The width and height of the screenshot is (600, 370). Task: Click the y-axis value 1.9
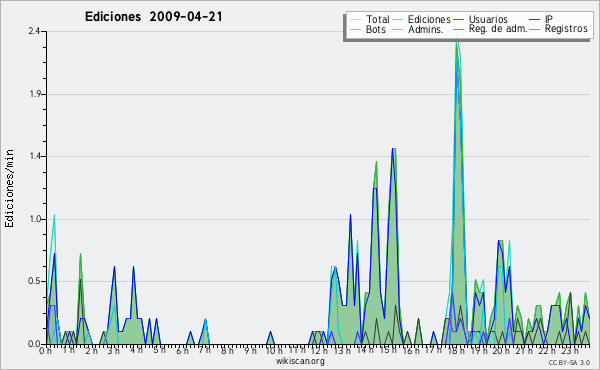tap(34, 94)
